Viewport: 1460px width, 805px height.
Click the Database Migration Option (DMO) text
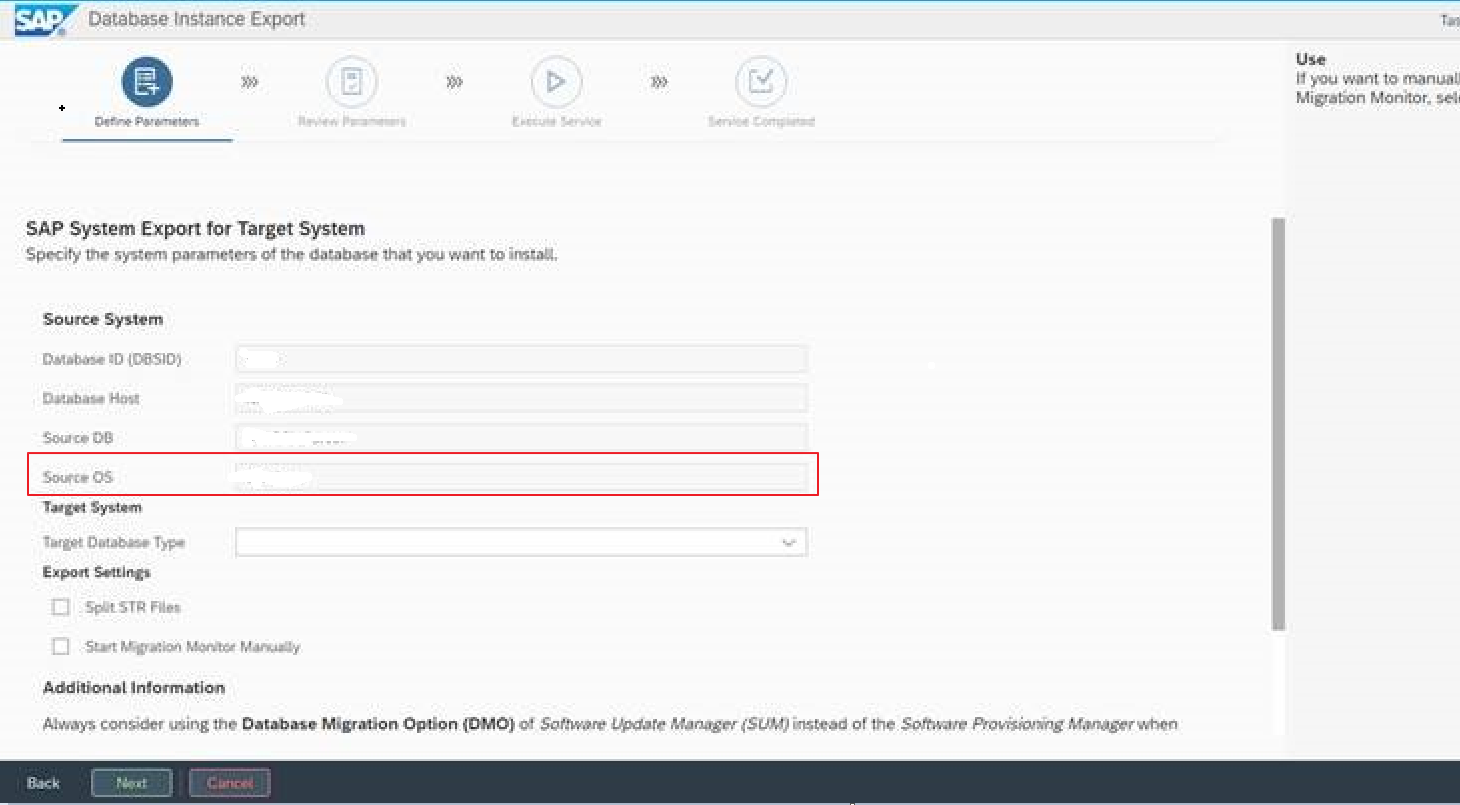point(378,724)
